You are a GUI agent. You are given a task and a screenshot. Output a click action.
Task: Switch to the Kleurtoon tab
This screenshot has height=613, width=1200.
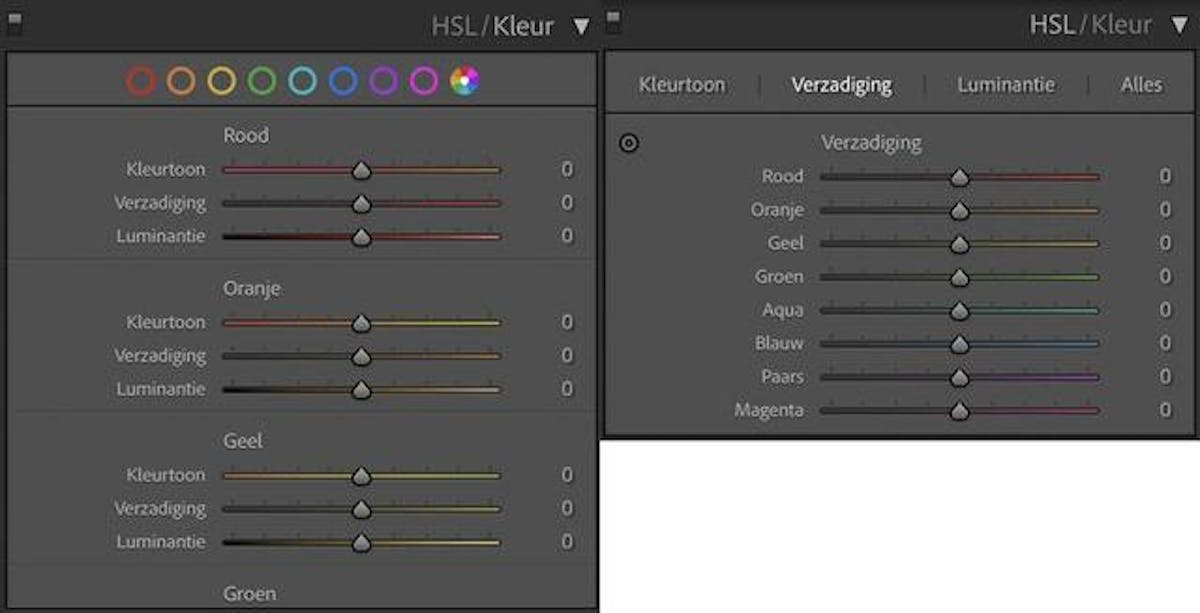[x=682, y=85]
